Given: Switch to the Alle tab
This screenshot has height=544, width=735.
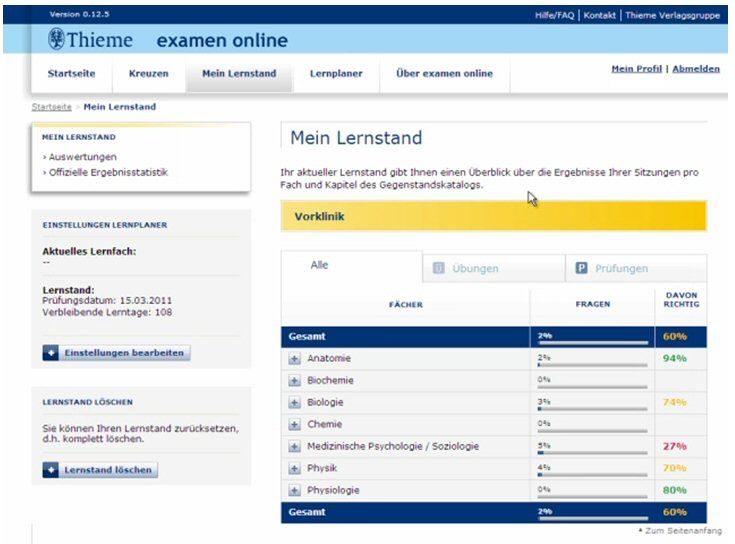Looking at the screenshot, I should pos(319,266).
